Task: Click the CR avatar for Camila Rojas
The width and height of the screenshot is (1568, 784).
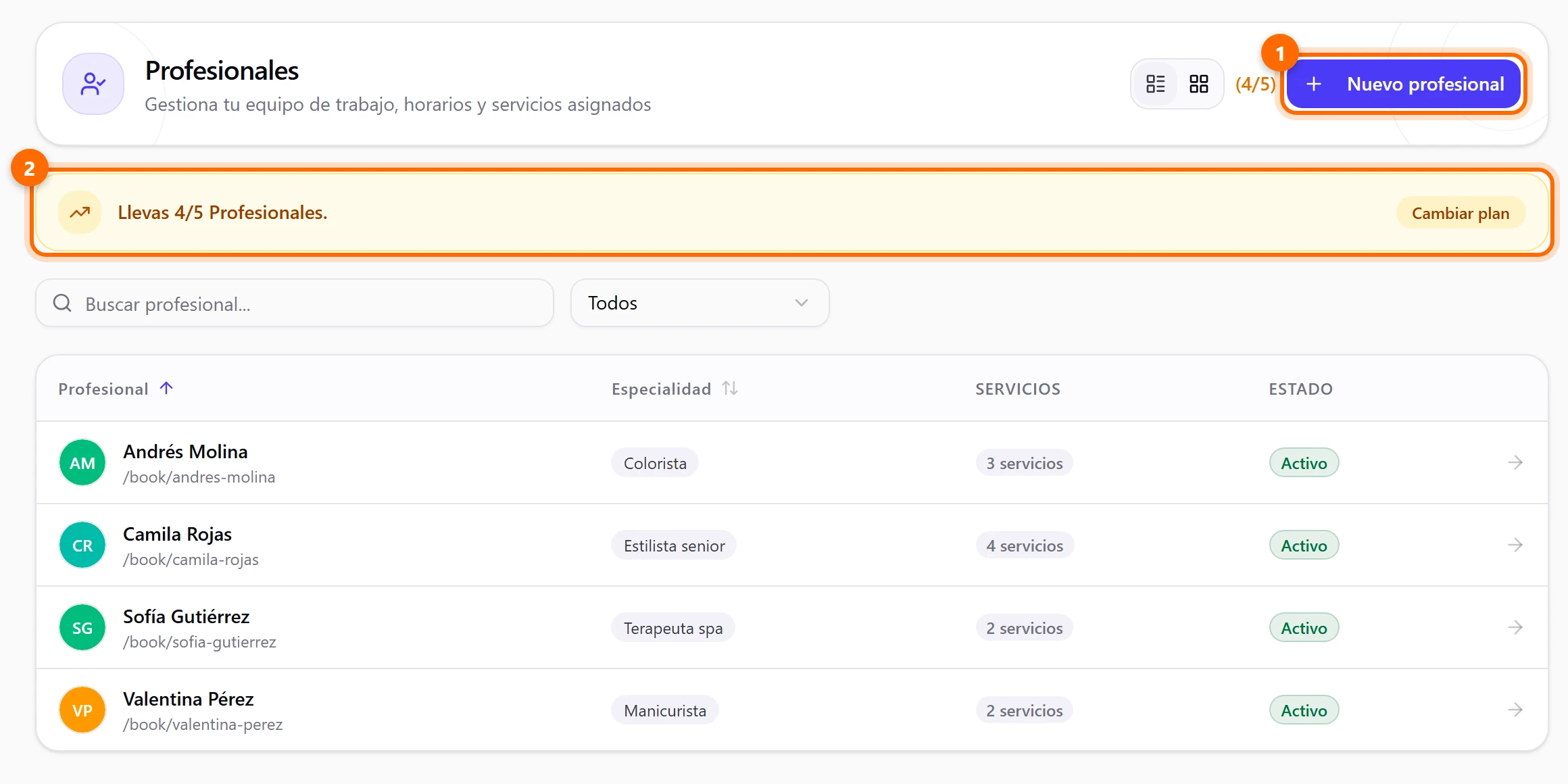Action: pos(82,545)
